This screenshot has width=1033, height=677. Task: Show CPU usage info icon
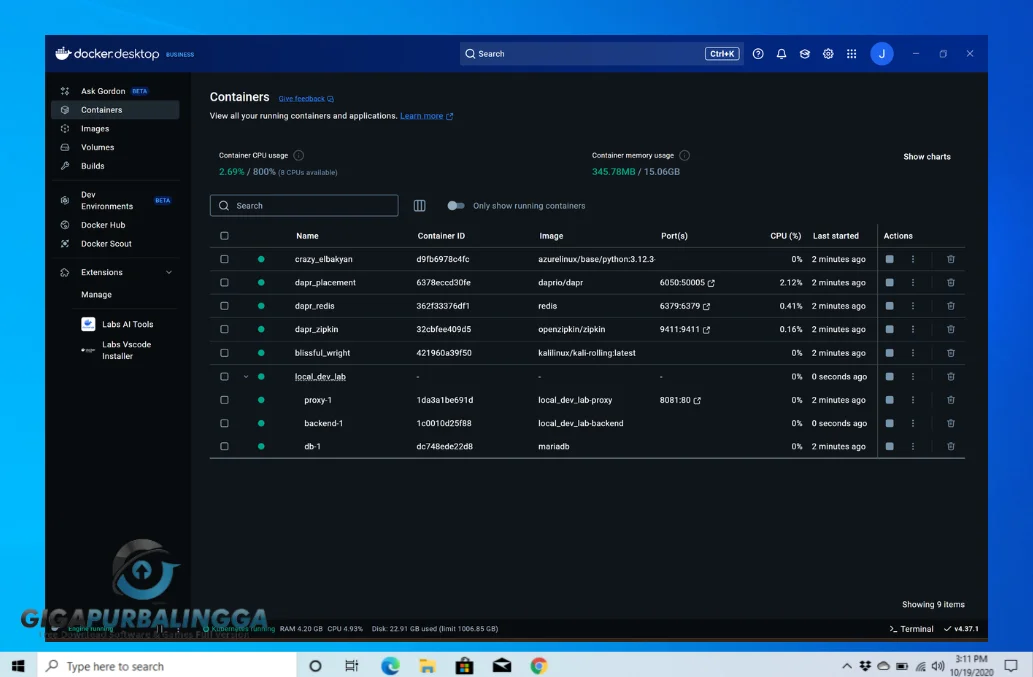(x=298, y=155)
